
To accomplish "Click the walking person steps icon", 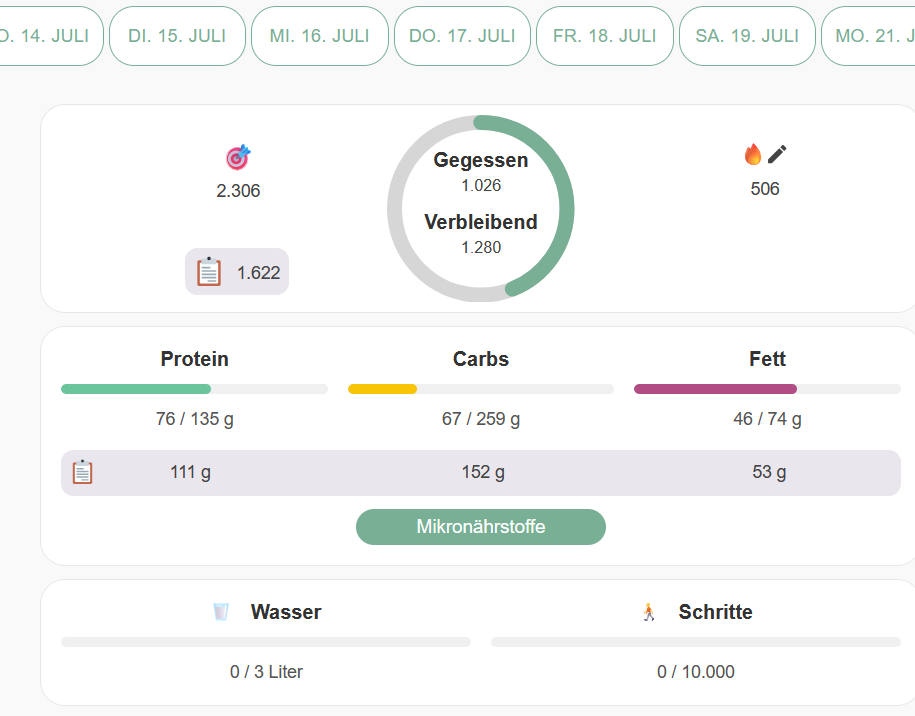I will tap(649, 612).
